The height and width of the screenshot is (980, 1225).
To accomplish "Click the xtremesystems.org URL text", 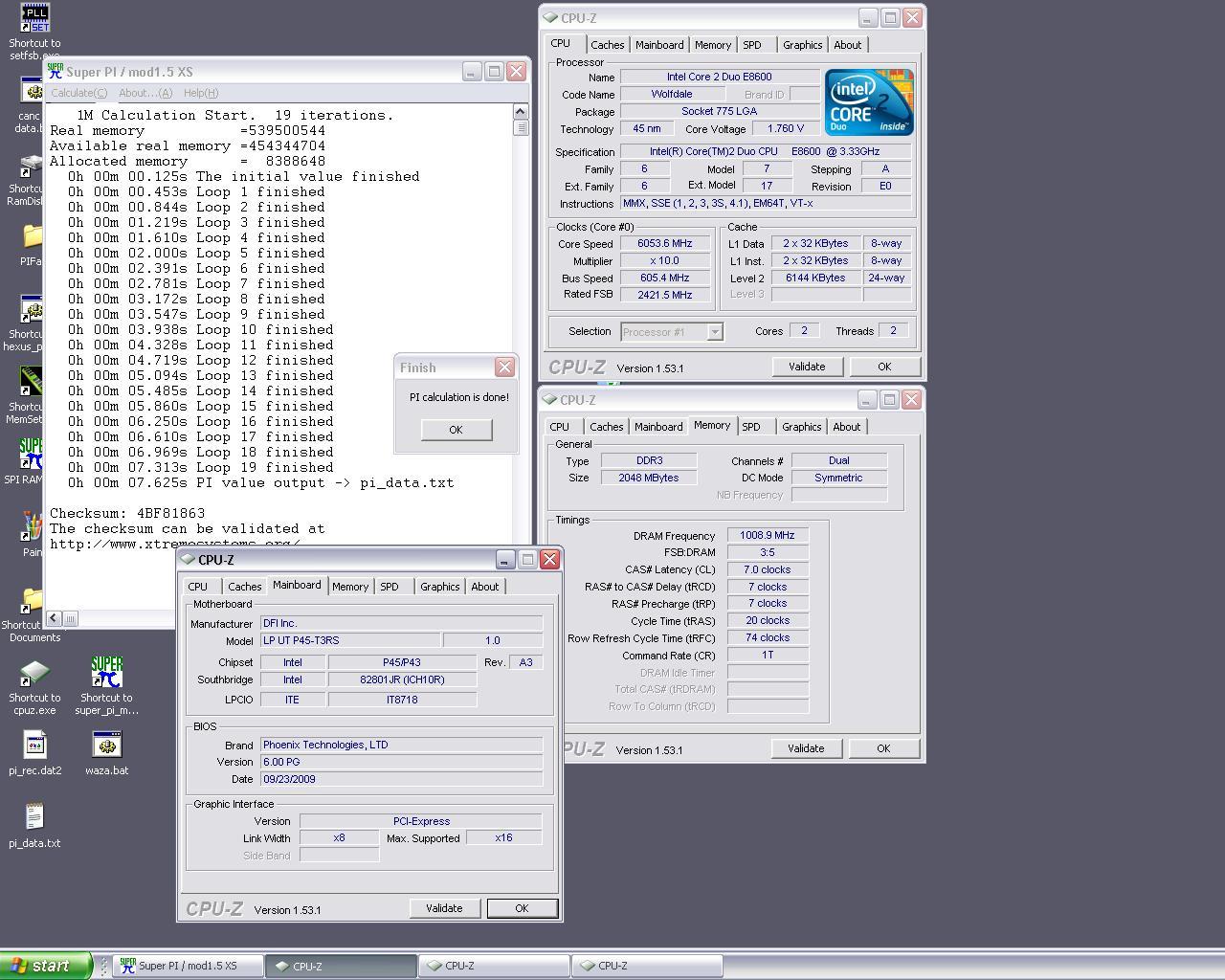I will click(175, 544).
